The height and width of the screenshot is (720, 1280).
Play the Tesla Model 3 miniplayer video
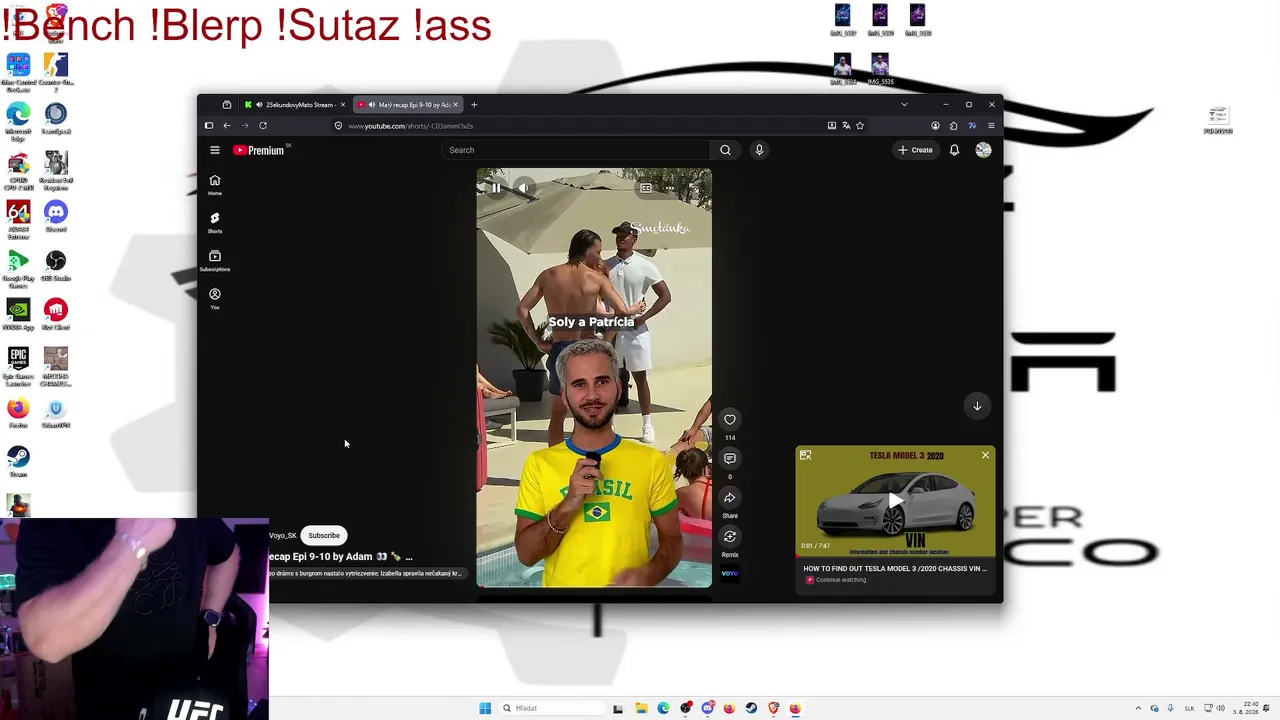pos(895,501)
